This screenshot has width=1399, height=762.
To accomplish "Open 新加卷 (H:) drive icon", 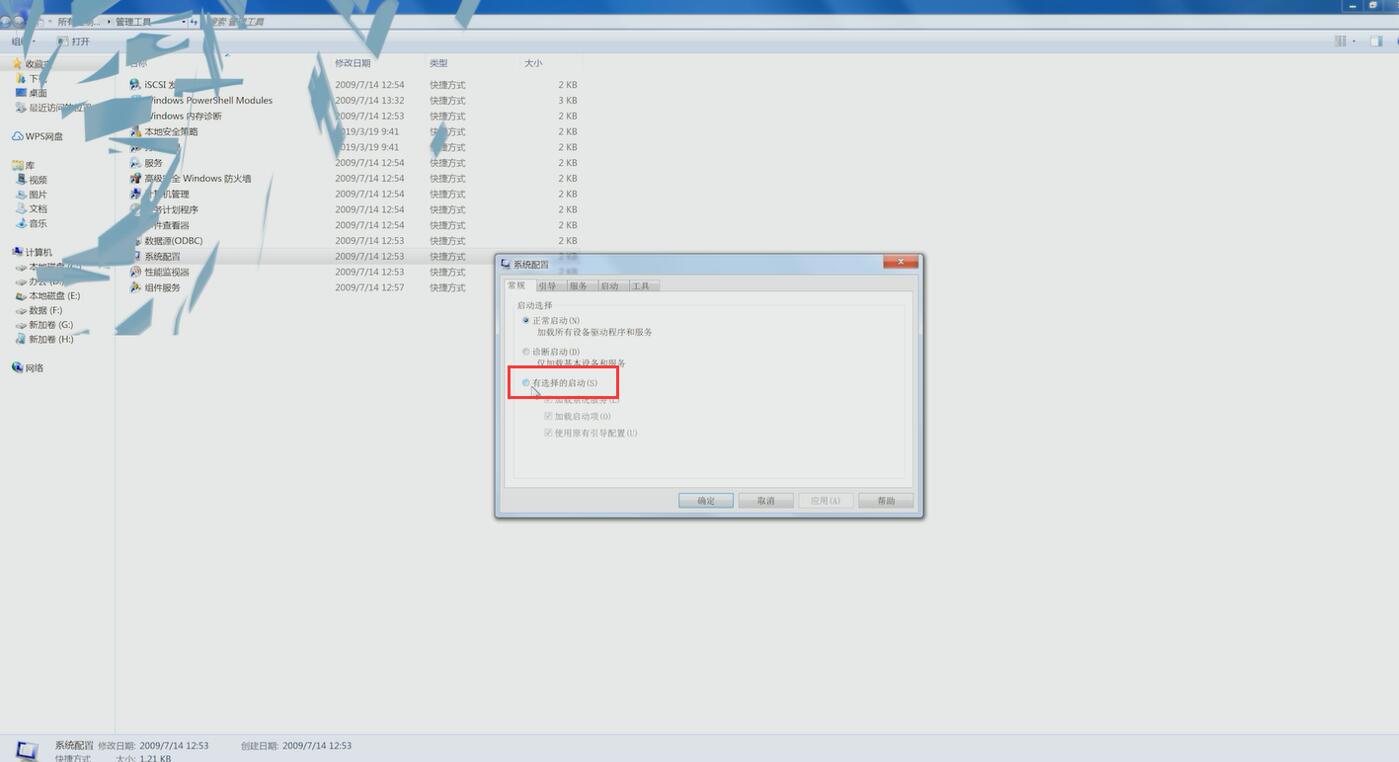I will coord(21,340).
